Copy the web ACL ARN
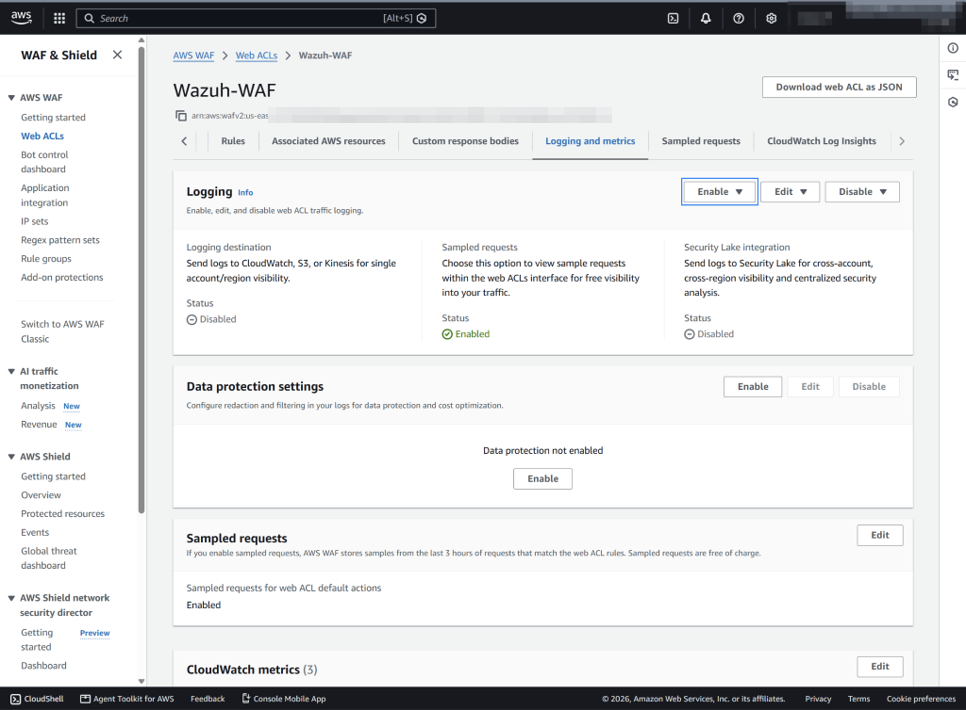This screenshot has height=710, width=966. pos(181,115)
